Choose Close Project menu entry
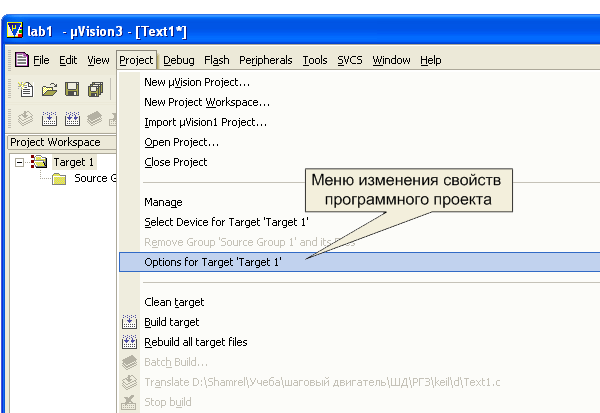600x413 pixels. point(360,162)
